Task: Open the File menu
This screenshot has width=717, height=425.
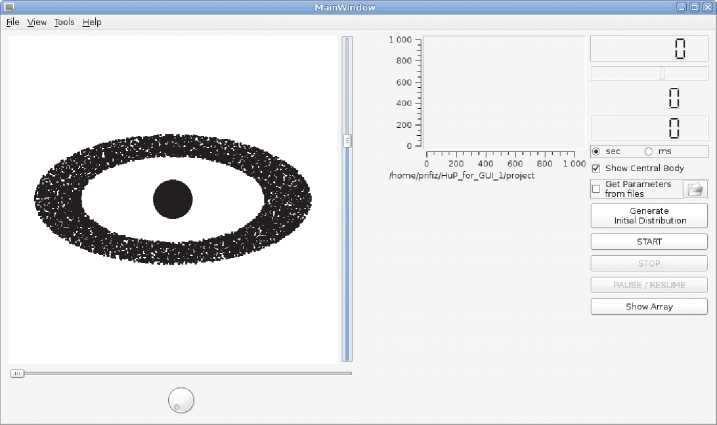Action: [13, 22]
